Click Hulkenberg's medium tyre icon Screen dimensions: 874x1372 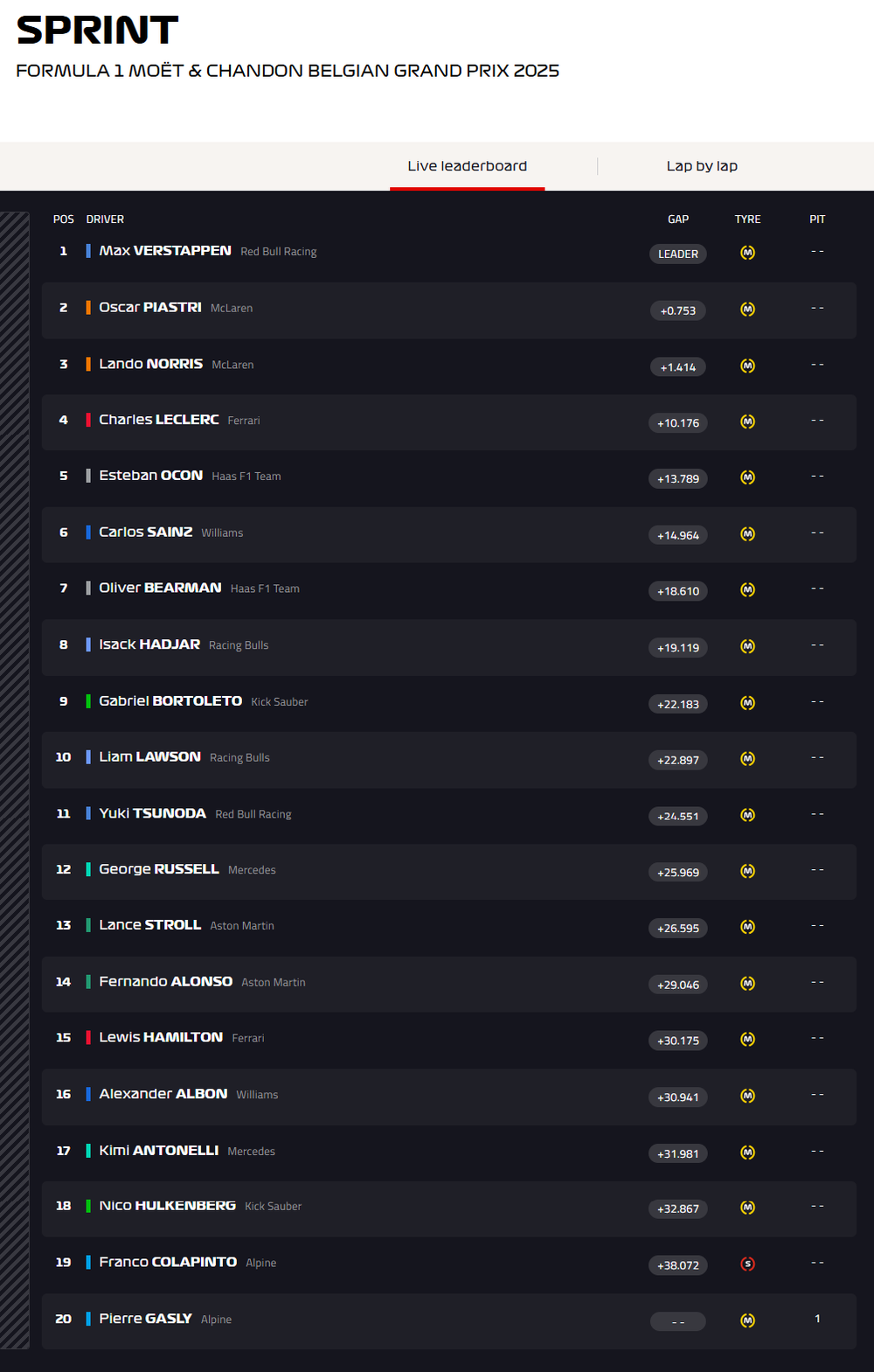747,1208
